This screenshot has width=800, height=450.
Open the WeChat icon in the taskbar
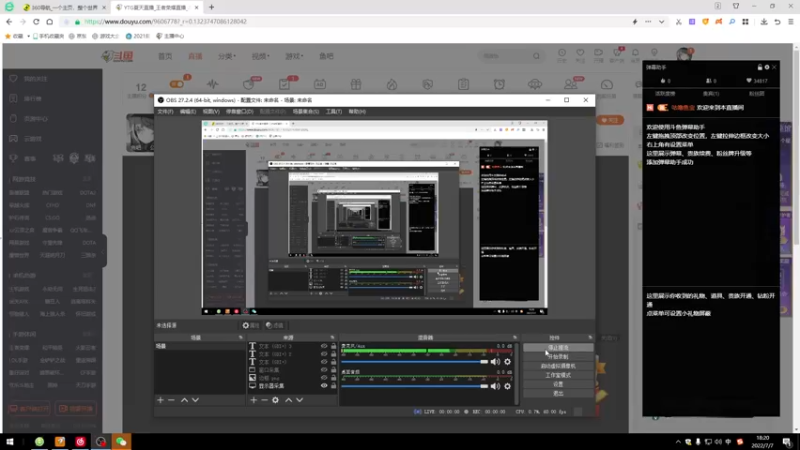pos(121,441)
